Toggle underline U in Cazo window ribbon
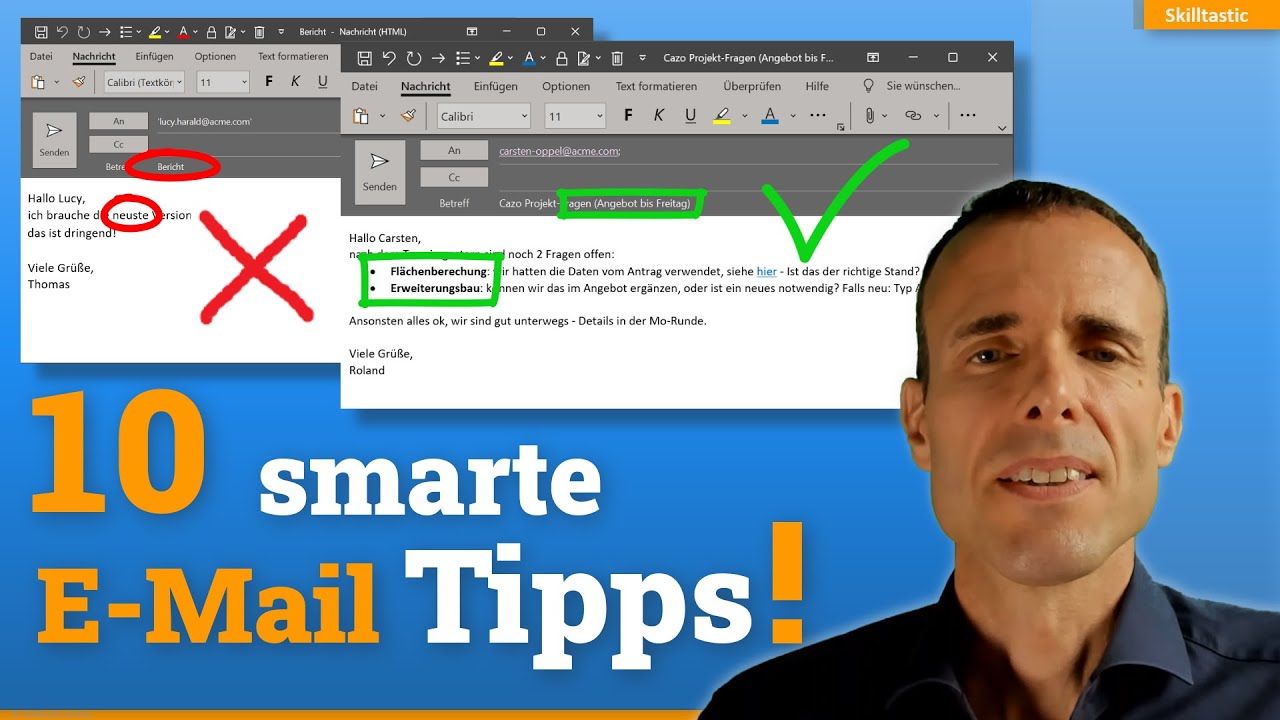Viewport: 1280px width, 720px height. (690, 116)
